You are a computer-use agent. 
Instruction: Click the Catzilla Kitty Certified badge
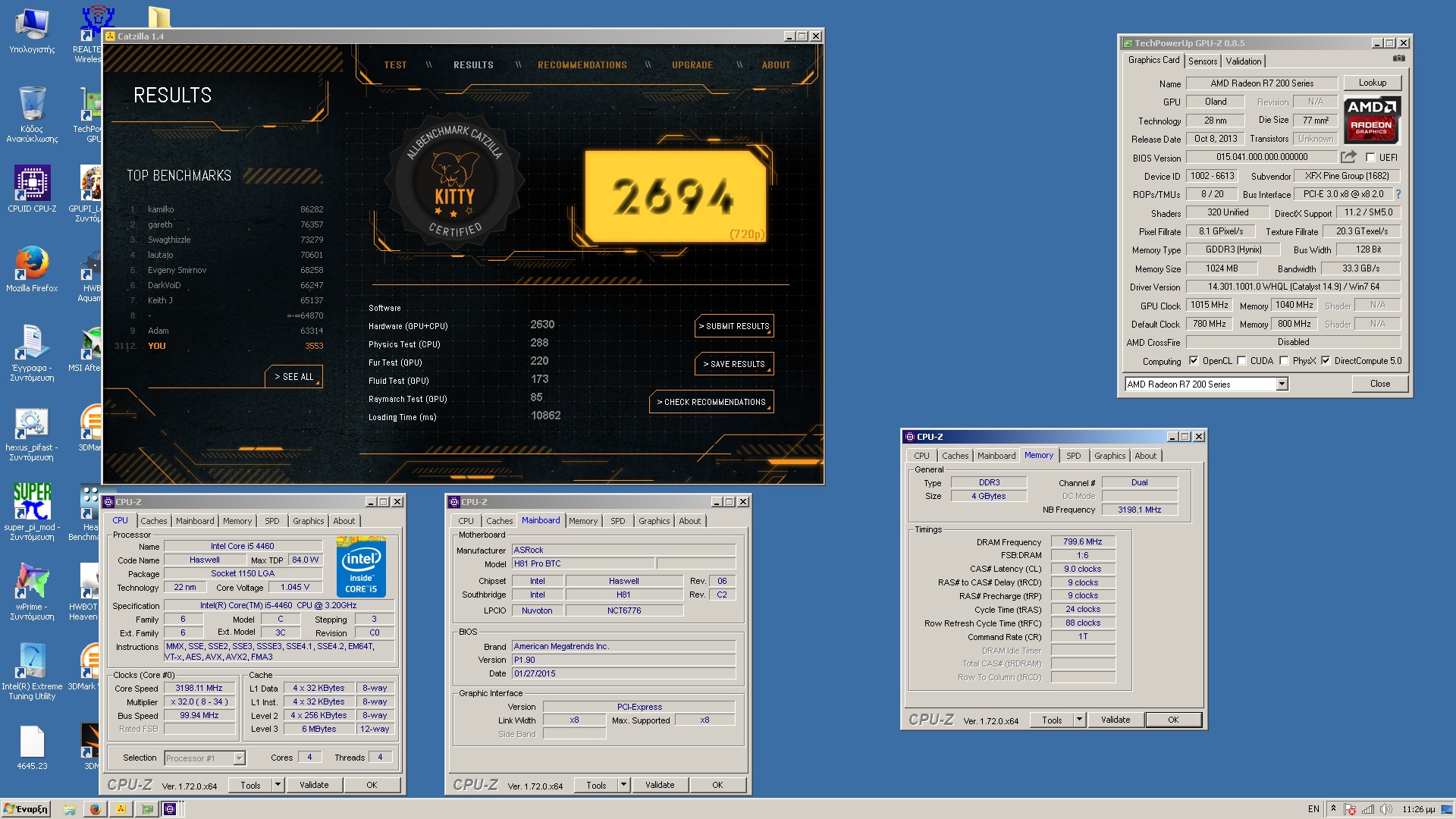coord(454,182)
